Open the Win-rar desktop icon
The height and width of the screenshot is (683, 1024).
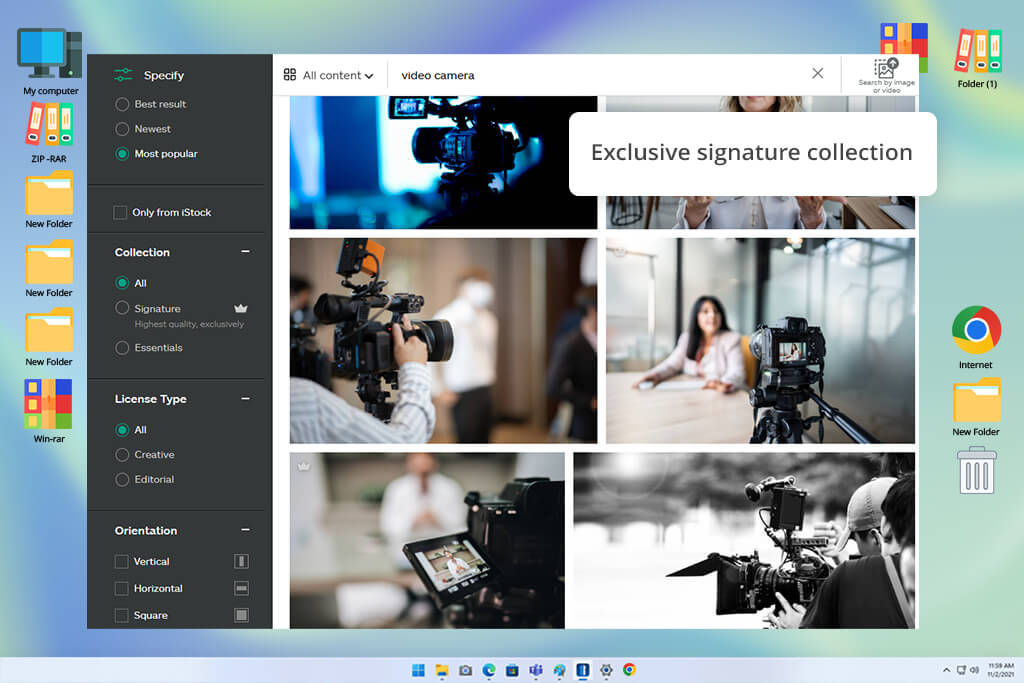49,411
